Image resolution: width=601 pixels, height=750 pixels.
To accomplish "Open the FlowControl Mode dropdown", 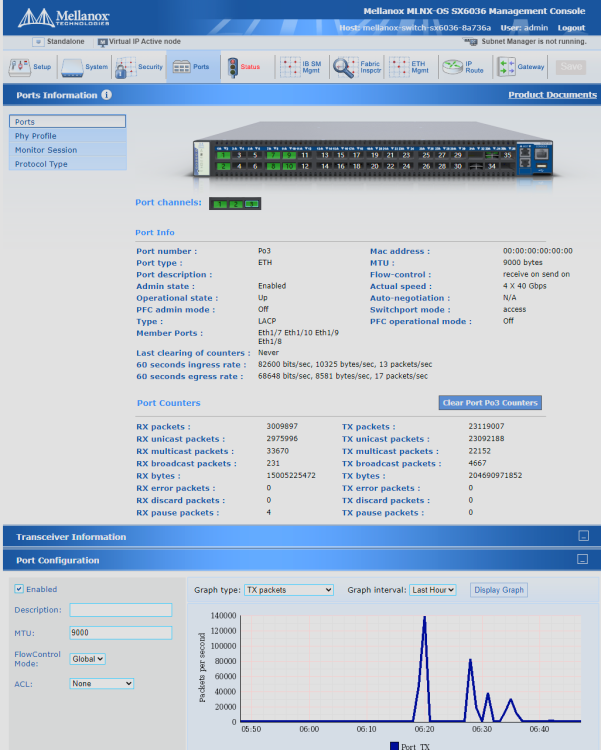I will tap(88, 659).
